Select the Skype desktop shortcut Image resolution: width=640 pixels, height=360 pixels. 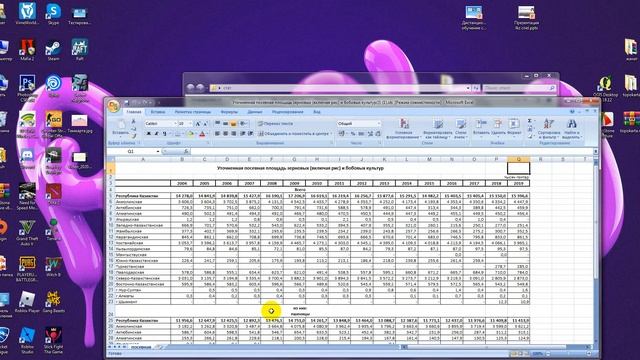[53, 14]
